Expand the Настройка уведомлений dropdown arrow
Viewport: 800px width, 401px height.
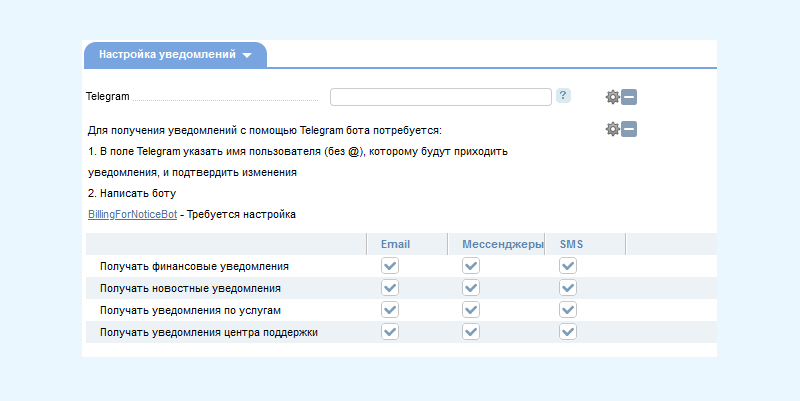[x=247, y=55]
